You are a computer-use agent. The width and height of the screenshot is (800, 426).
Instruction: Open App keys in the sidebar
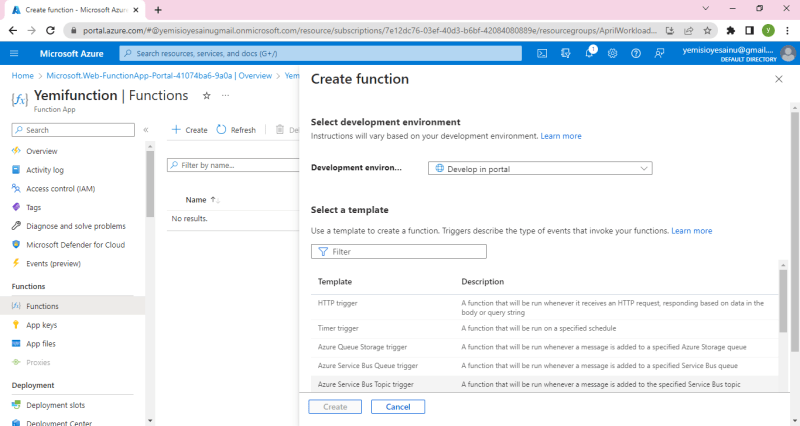(41, 325)
